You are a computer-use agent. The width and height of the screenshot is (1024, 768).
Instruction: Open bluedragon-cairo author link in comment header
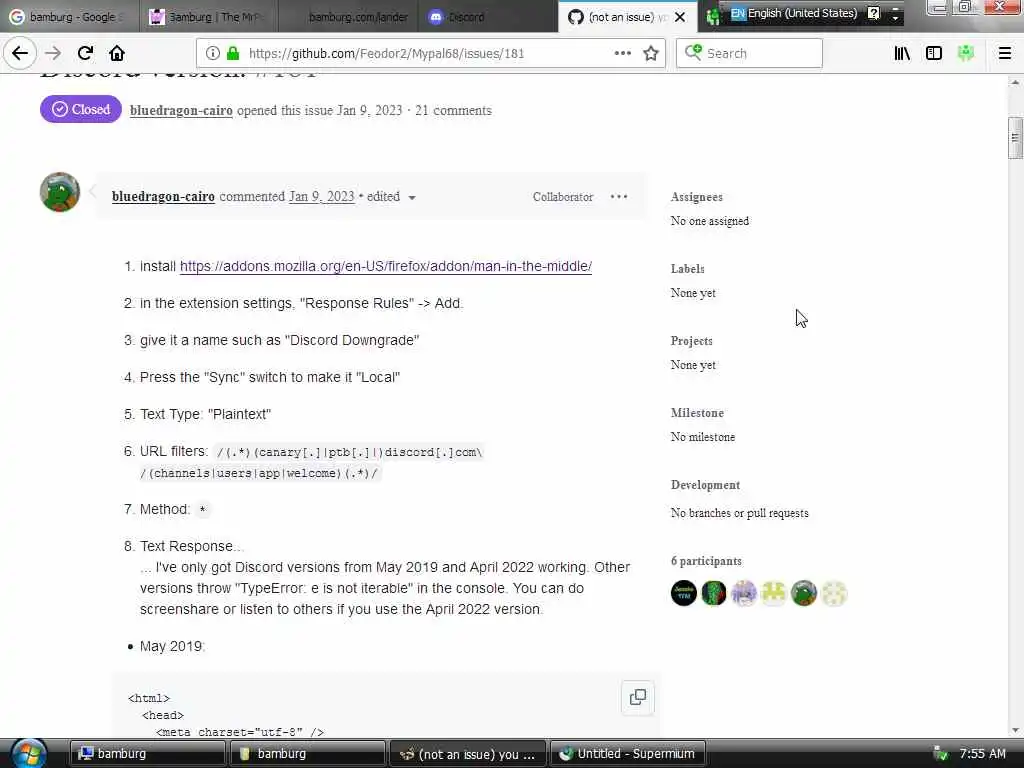pos(163,197)
